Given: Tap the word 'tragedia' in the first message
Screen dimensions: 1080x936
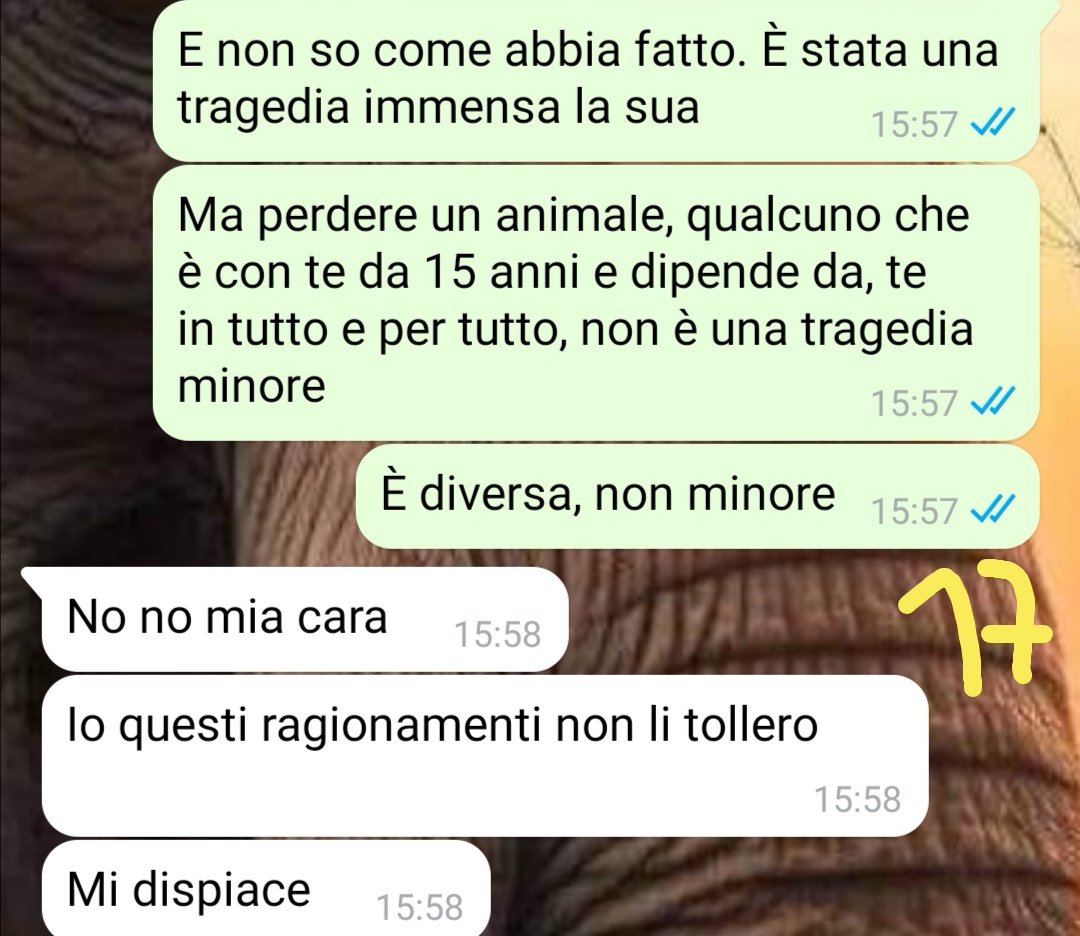Looking at the screenshot, I should point(264,107).
